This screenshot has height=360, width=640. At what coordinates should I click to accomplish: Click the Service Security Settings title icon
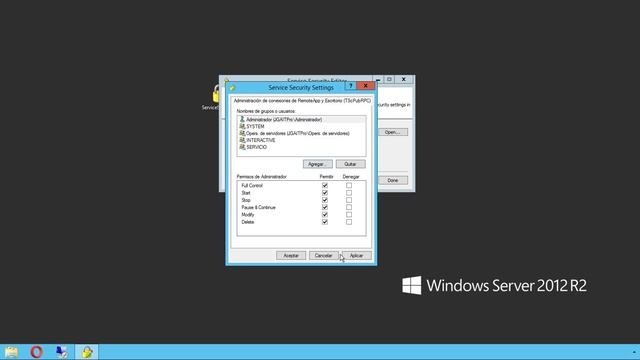[x=232, y=87]
